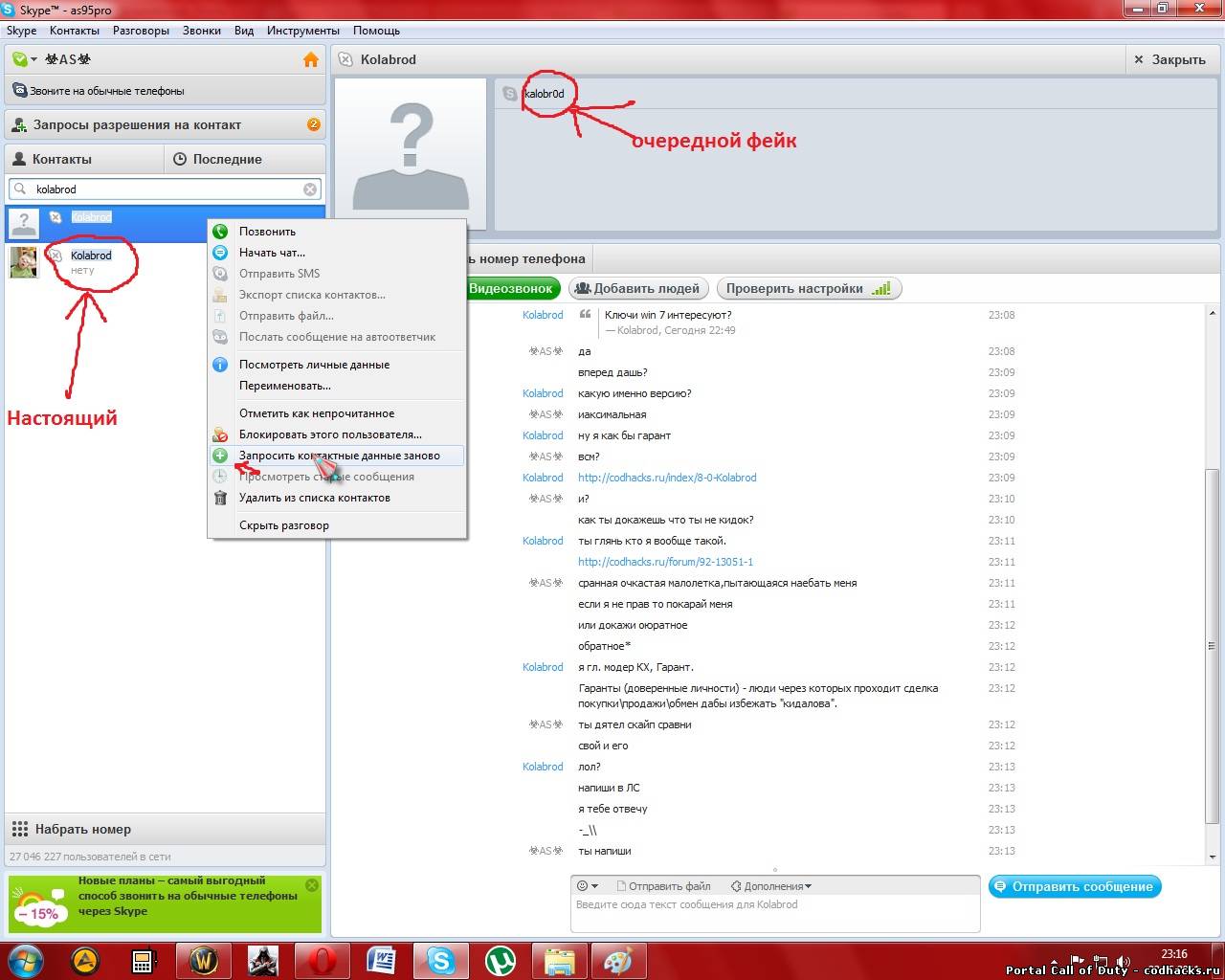Click the large profile picture placeholder
Viewport: 1225px width, 980px height.
411,155
